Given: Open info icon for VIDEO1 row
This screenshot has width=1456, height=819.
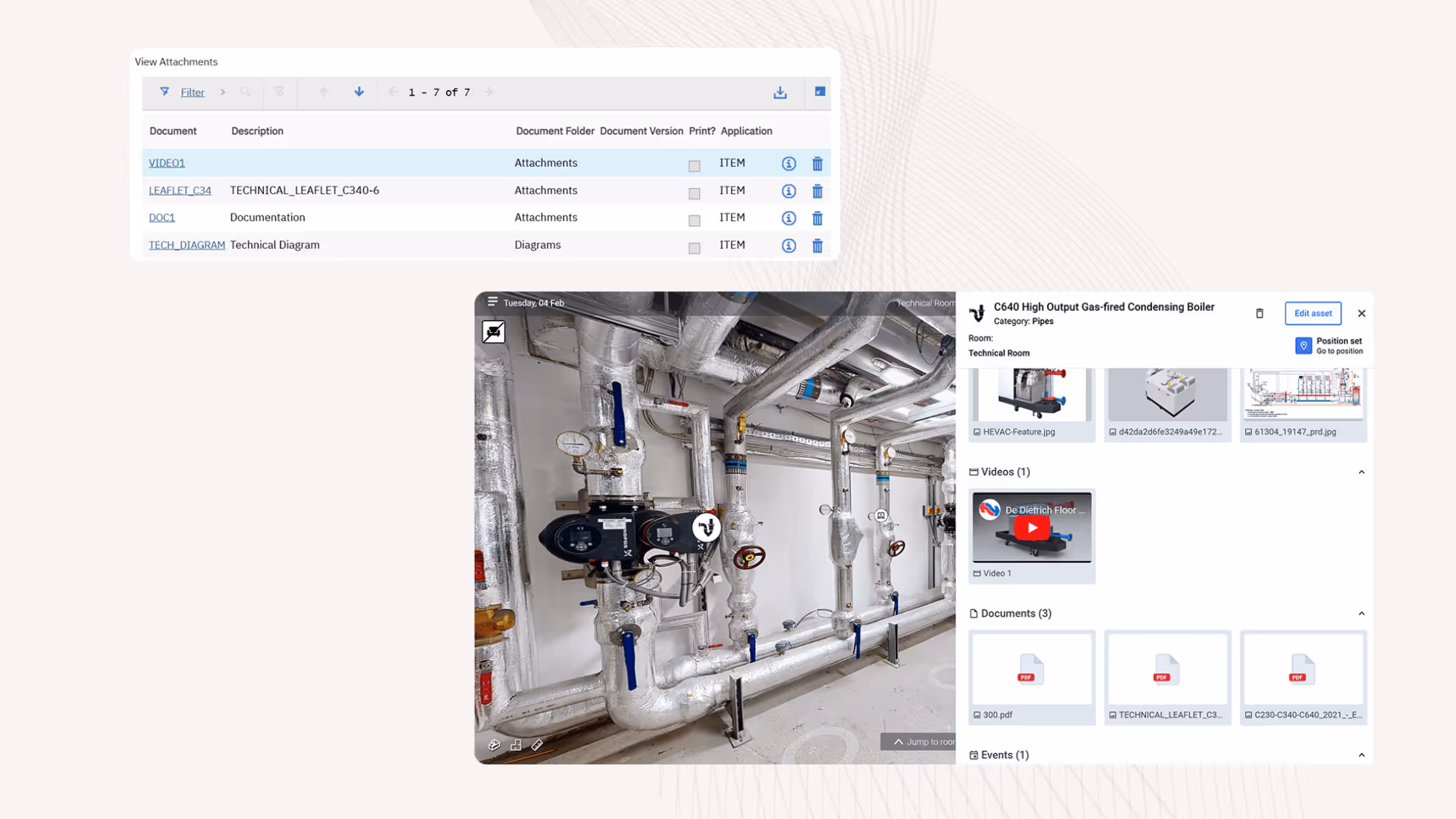Looking at the screenshot, I should [x=789, y=164].
